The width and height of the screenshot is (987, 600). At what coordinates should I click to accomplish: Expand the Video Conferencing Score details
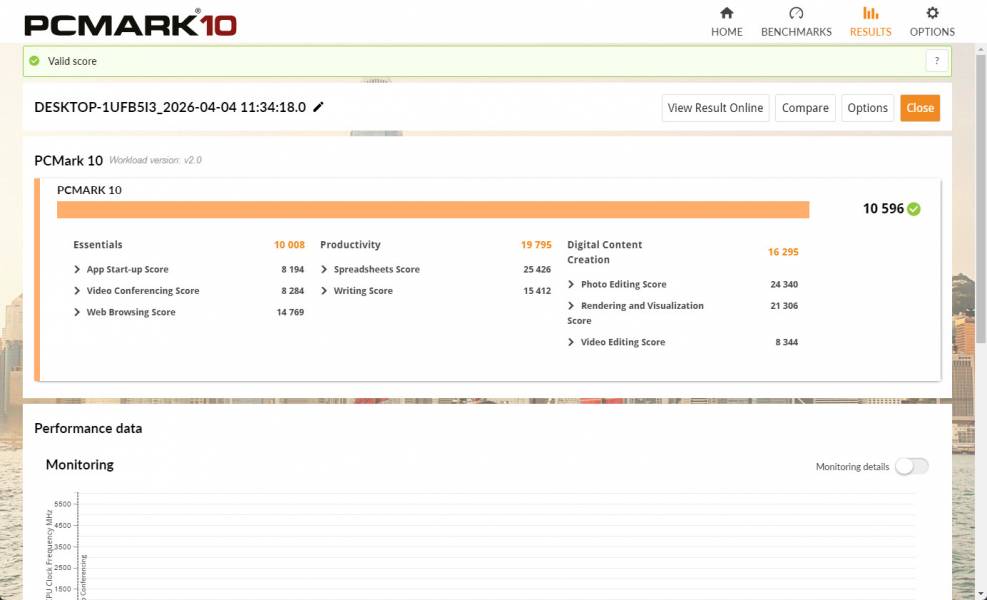pyautogui.click(x=77, y=291)
